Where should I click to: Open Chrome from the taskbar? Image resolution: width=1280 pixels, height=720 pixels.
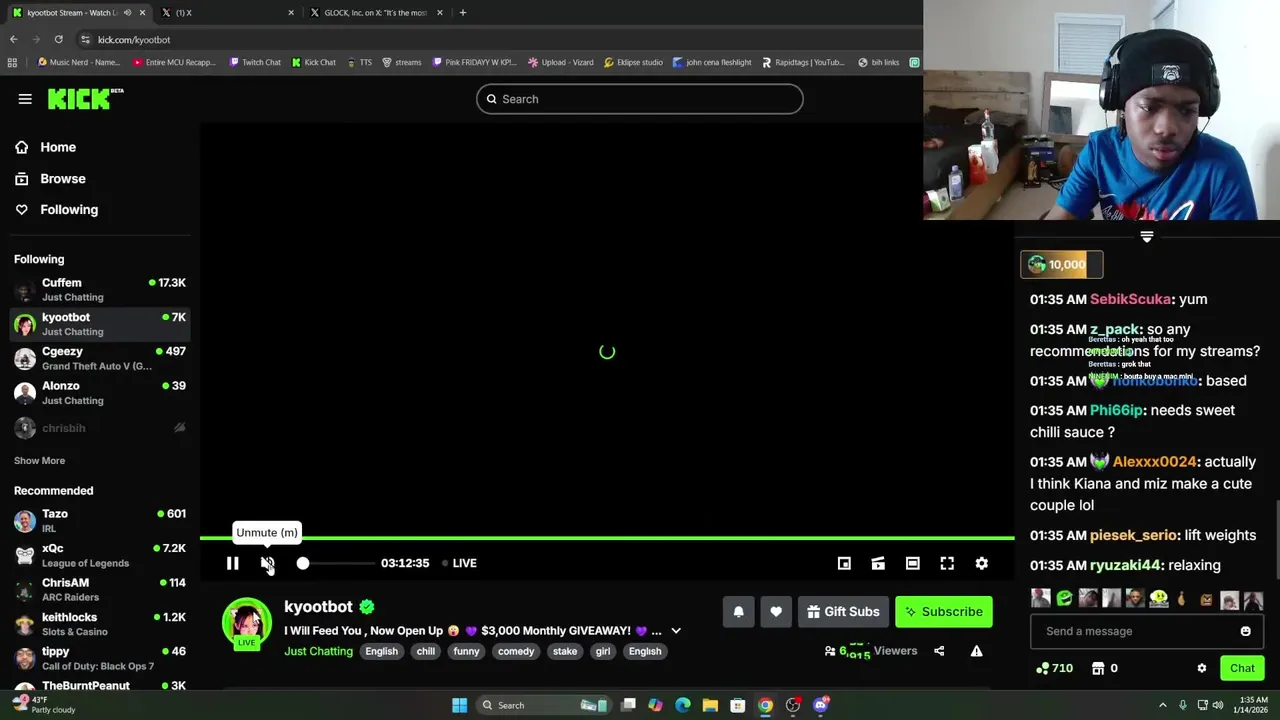[765, 705]
